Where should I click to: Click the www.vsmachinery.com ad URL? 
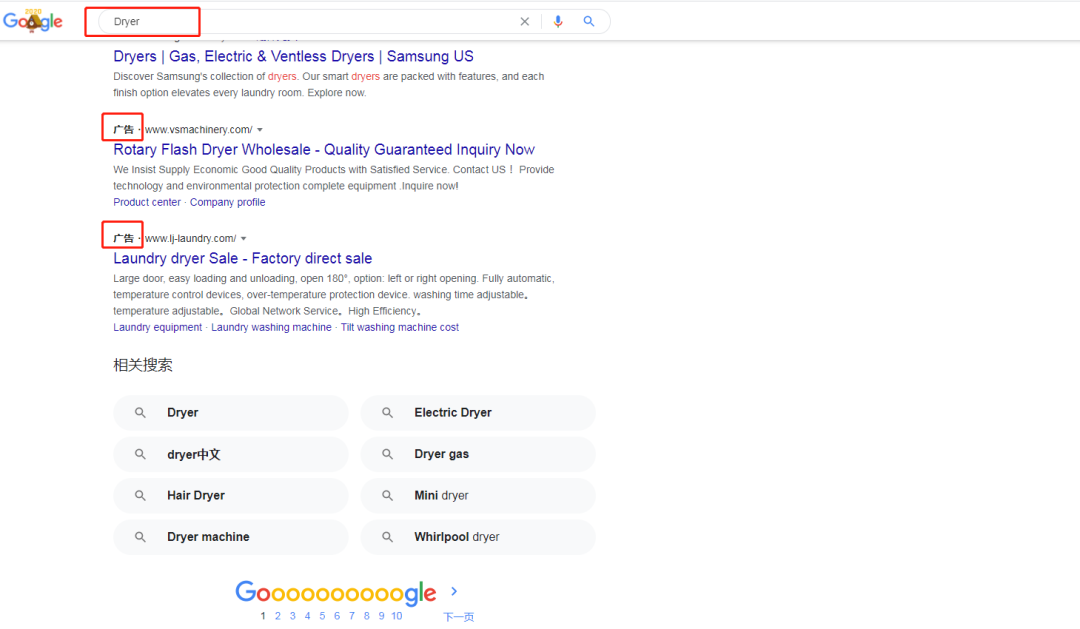(x=199, y=130)
